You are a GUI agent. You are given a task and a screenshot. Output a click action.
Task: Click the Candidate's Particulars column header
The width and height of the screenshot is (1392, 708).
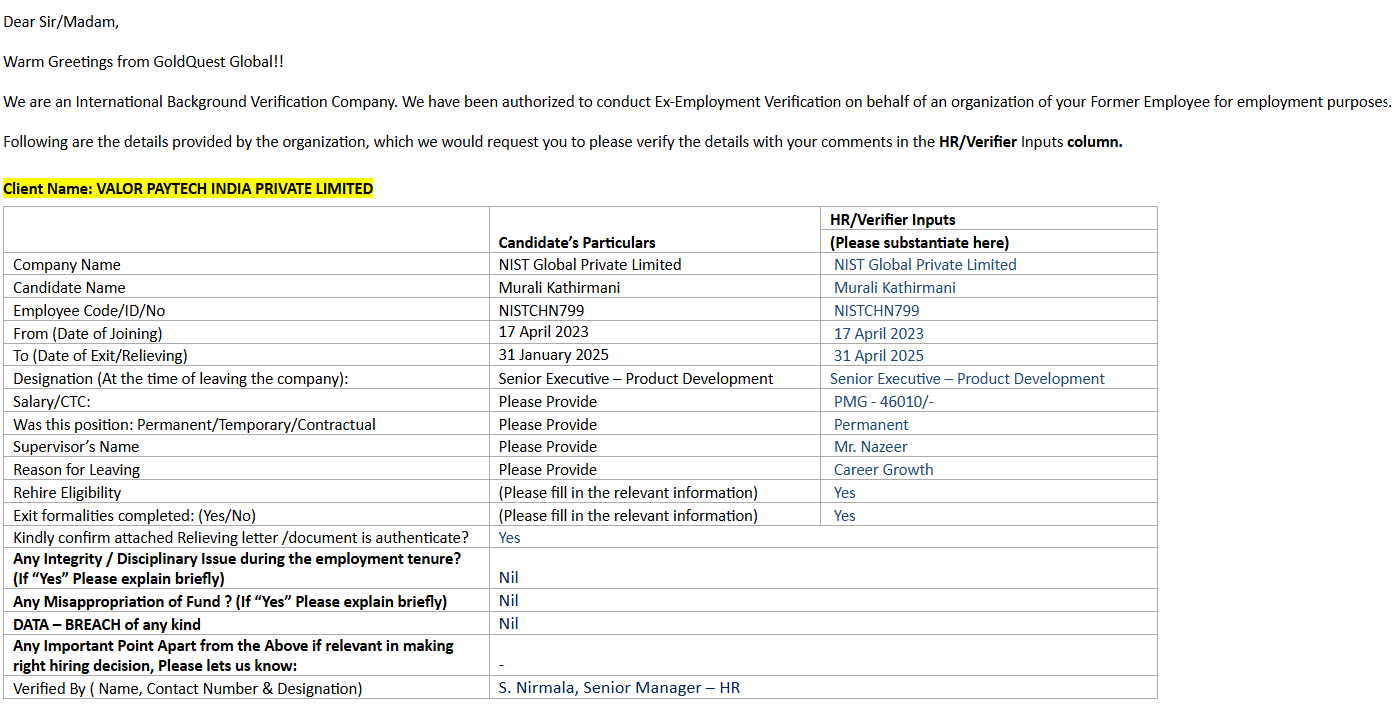pos(577,242)
